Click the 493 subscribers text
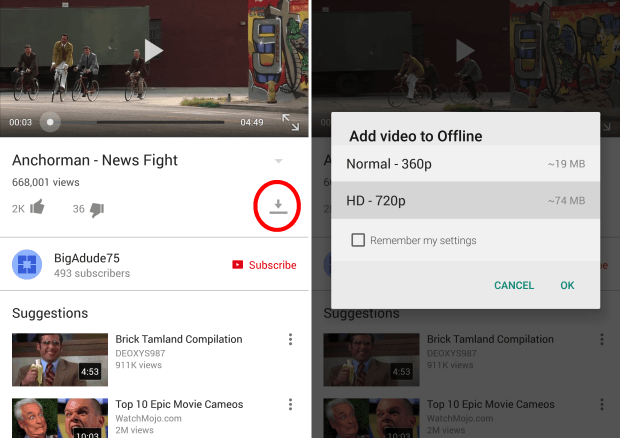This screenshot has height=438, width=620. coord(92,274)
